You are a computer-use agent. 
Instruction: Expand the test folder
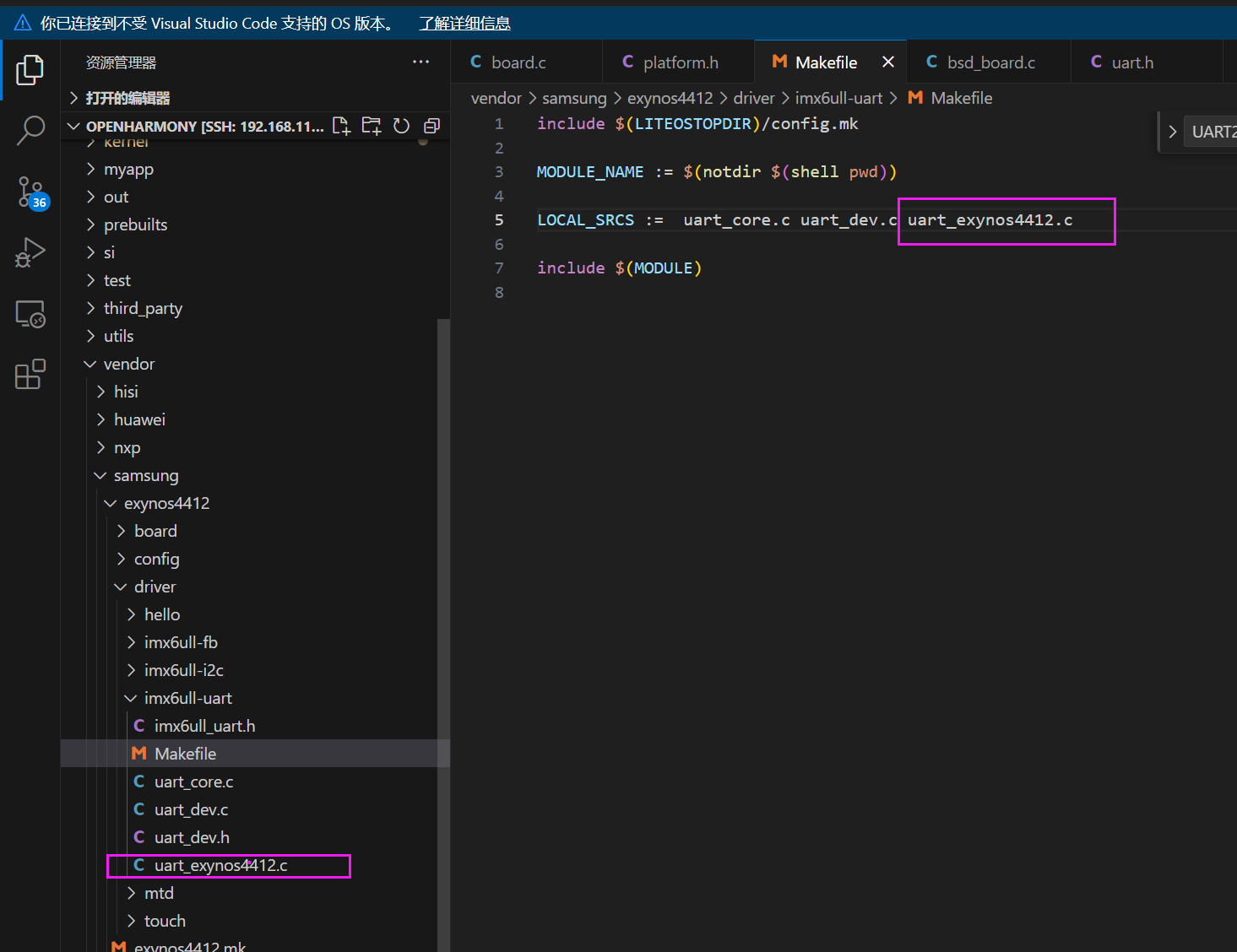point(255,280)
